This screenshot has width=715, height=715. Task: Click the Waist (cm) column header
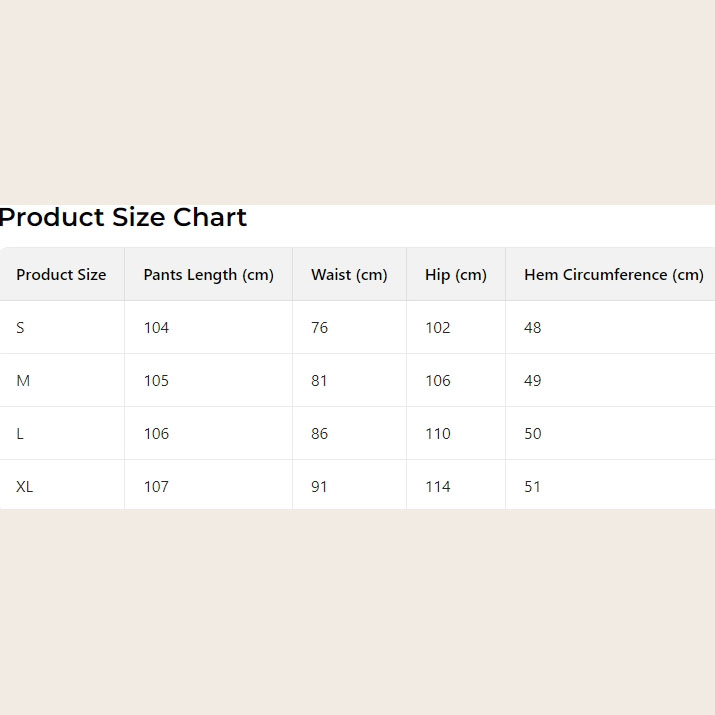coord(349,275)
